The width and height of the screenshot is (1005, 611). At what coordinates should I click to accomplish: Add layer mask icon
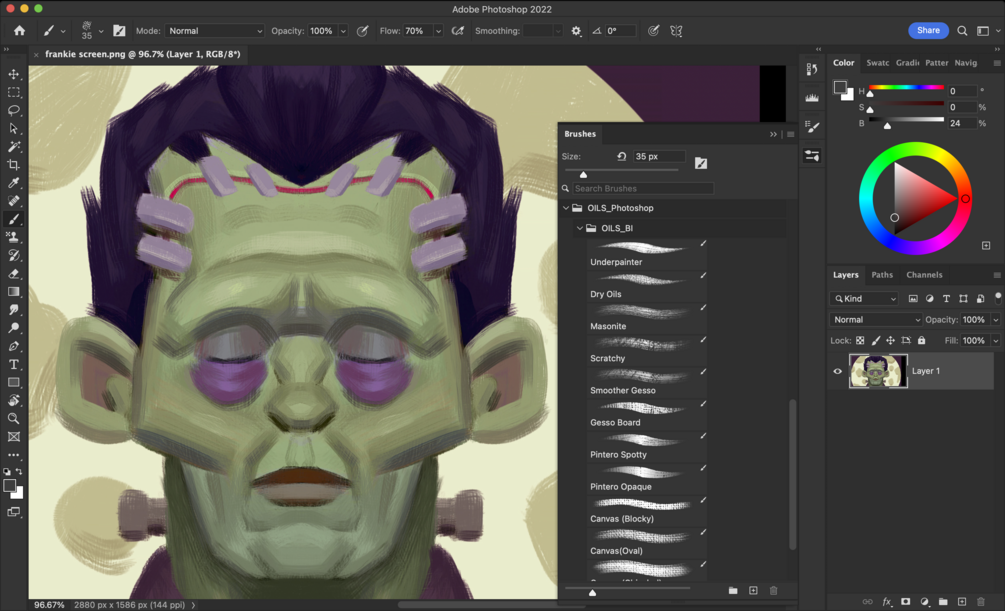point(906,601)
